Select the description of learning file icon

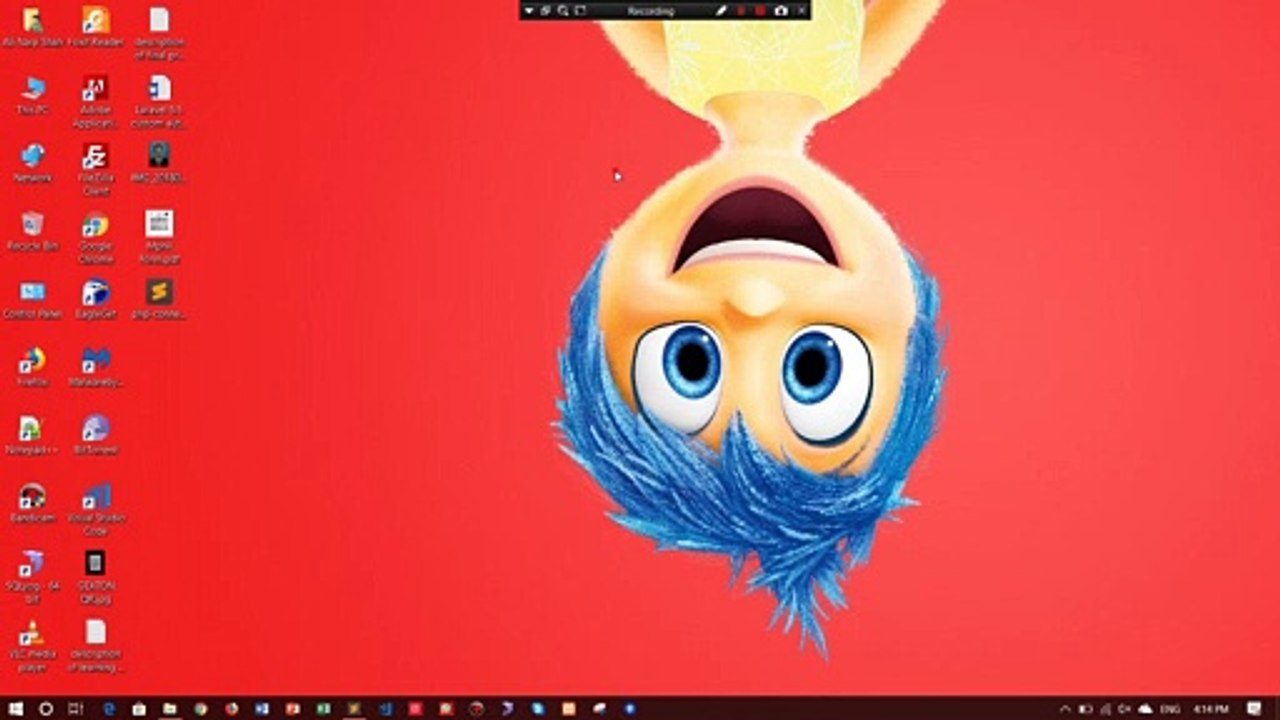[96, 645]
